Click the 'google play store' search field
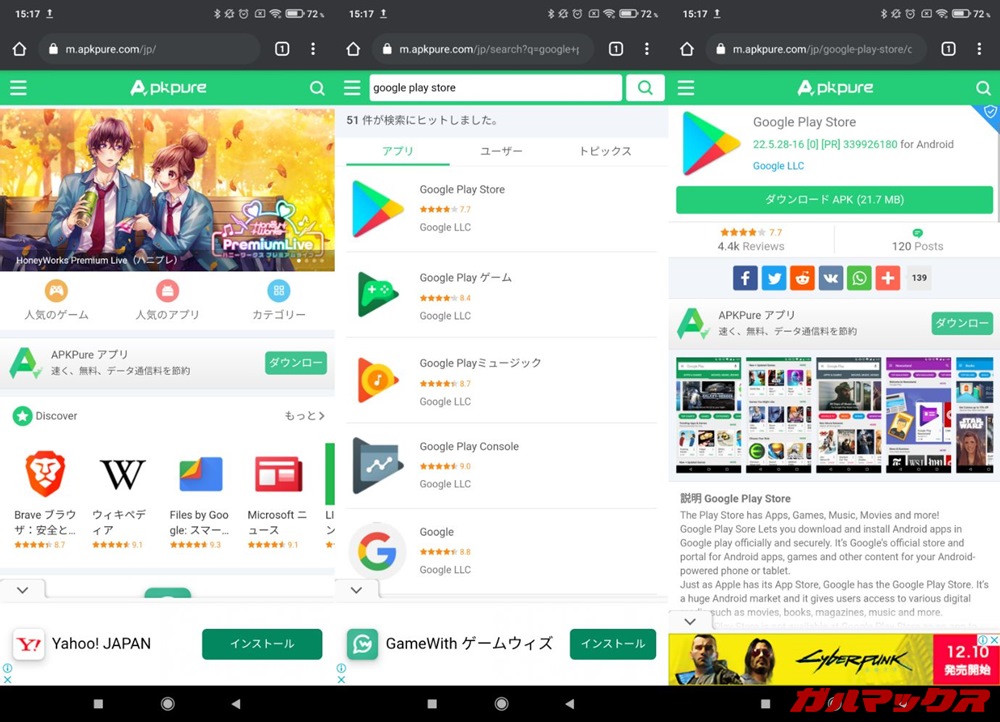 (495, 88)
